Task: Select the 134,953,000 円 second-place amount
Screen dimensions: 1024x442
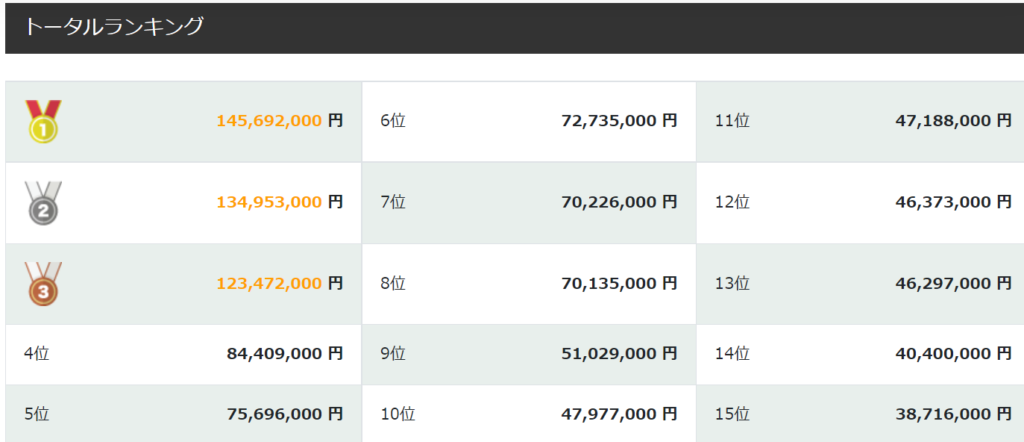Action: (x=279, y=202)
